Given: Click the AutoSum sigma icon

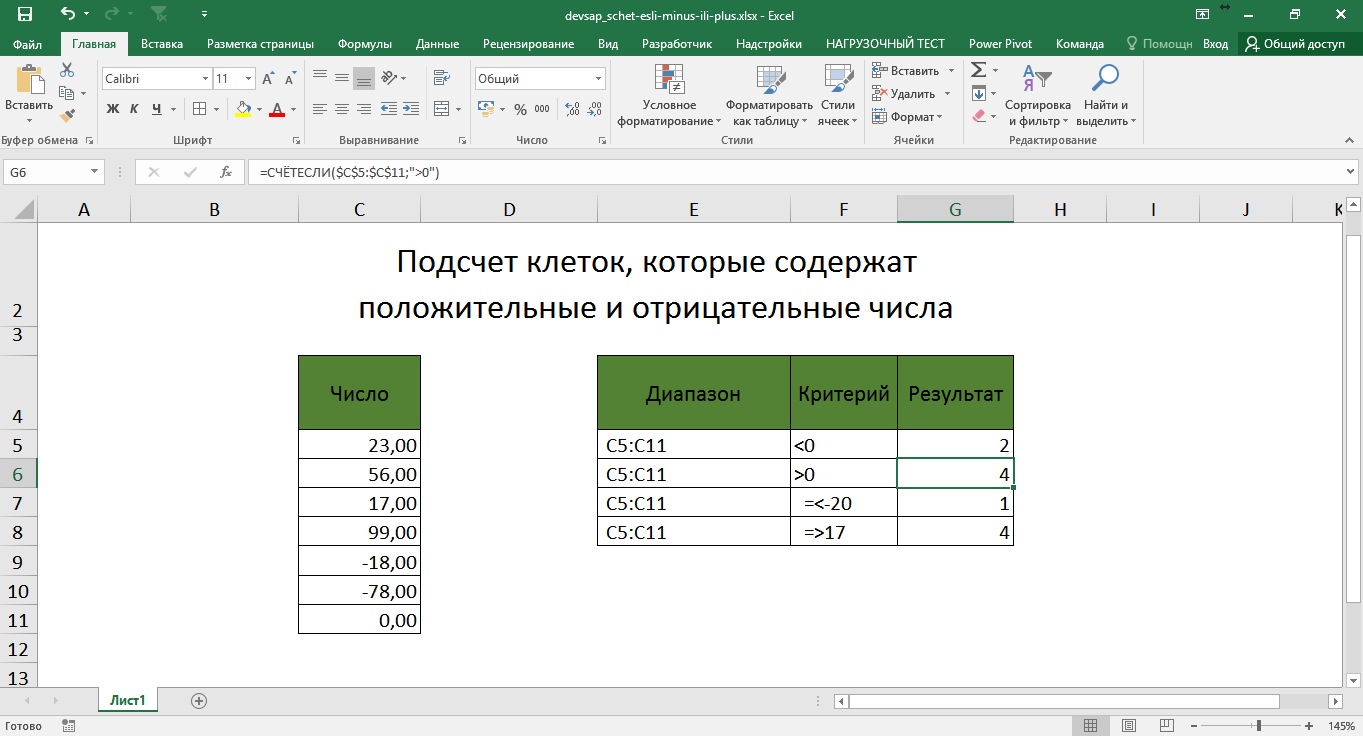Looking at the screenshot, I should coord(979,70).
